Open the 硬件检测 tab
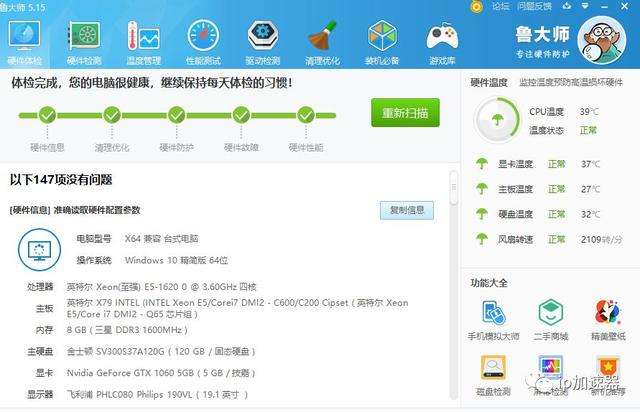640x412 pixels. pos(84,42)
